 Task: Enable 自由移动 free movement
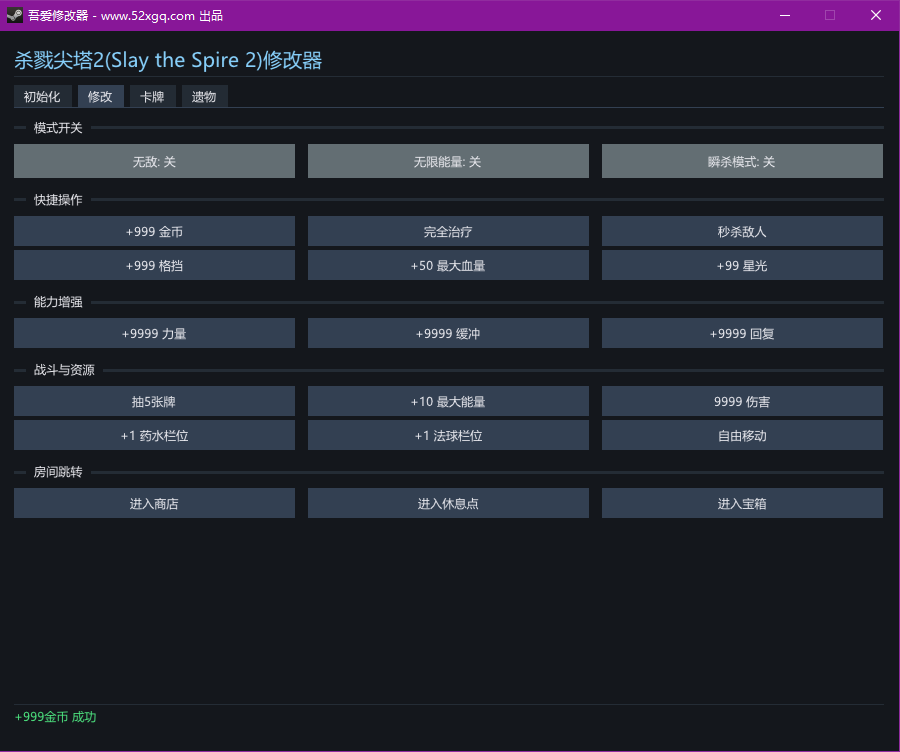(x=741, y=435)
